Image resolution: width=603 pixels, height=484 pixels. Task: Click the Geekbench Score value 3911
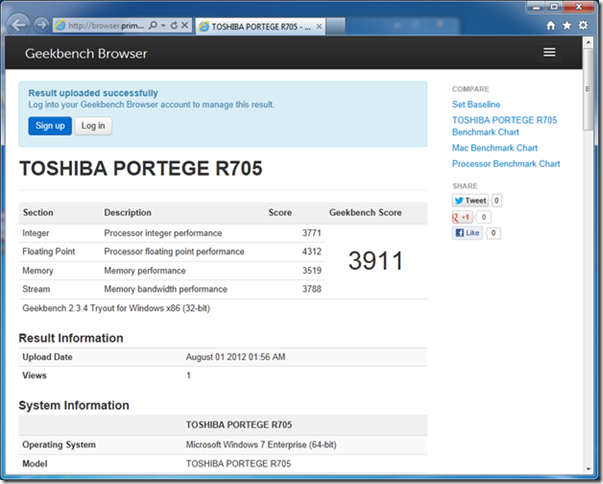click(376, 261)
